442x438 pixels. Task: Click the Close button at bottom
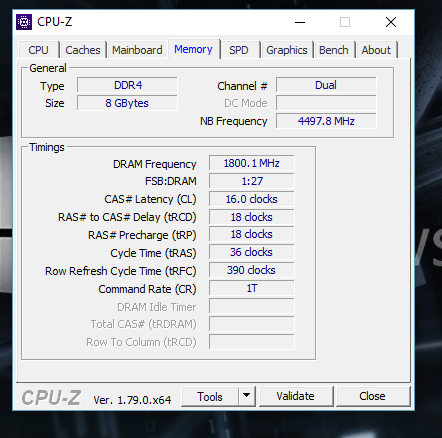tap(372, 396)
